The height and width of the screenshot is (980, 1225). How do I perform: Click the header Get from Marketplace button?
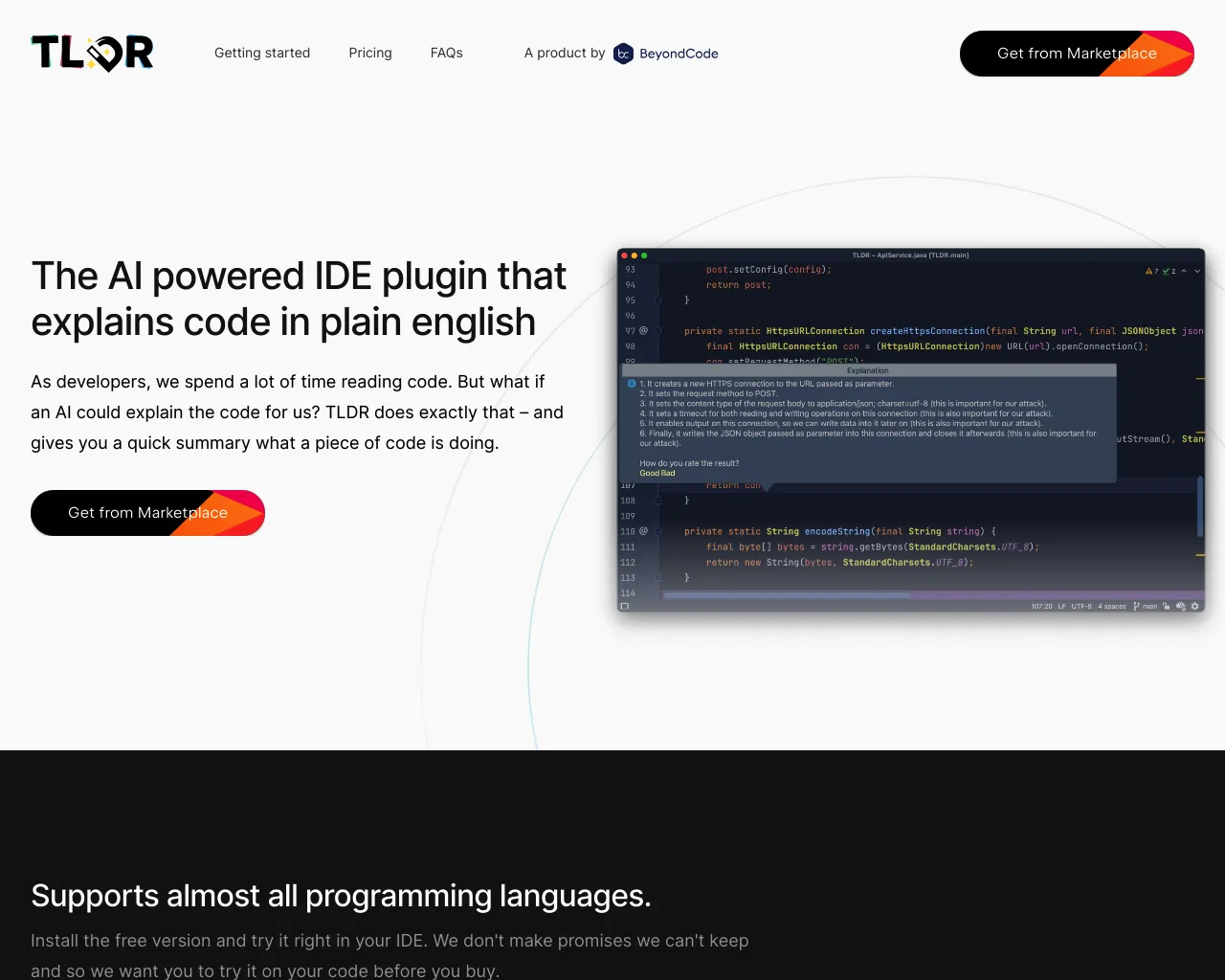(x=1077, y=54)
